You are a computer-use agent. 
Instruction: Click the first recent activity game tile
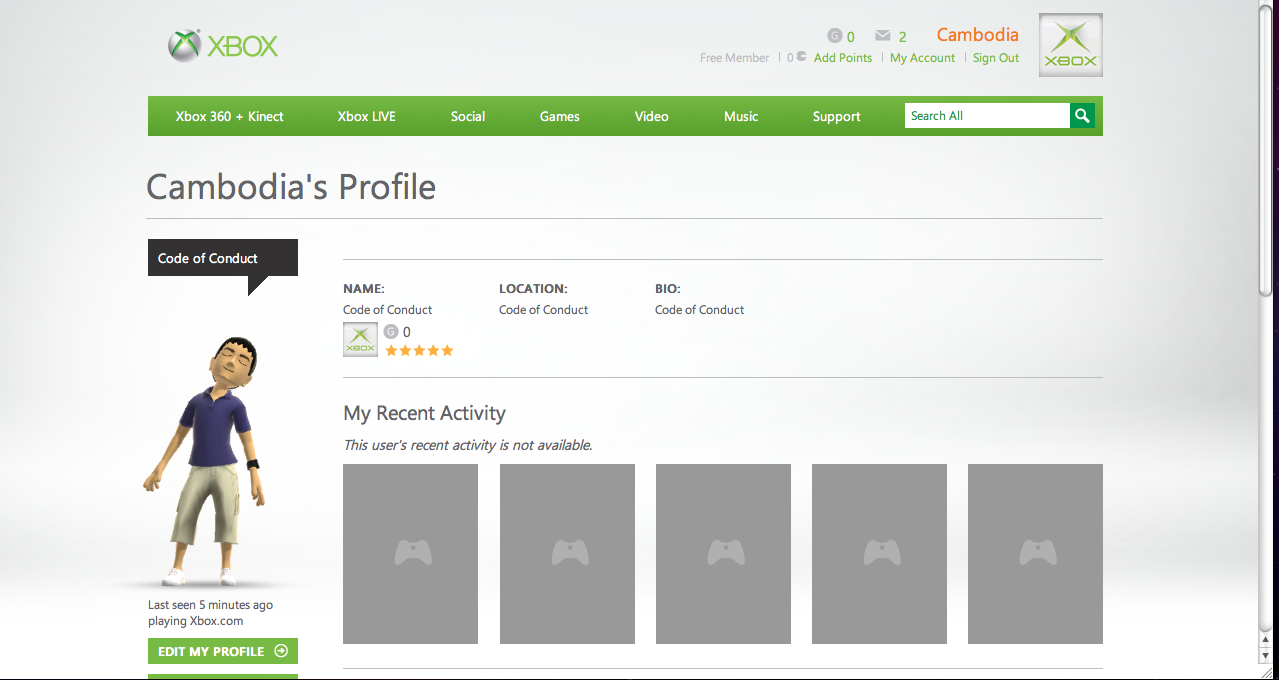click(x=410, y=554)
